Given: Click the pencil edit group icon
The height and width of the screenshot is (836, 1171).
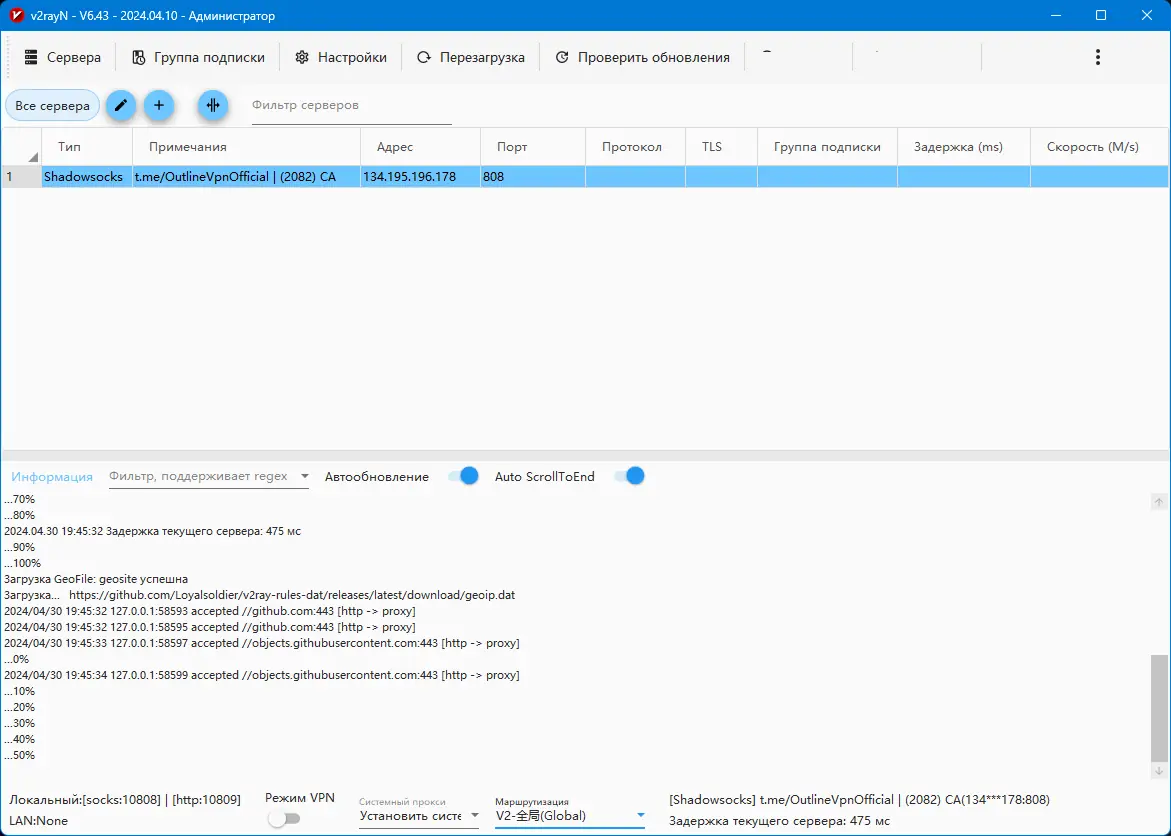Looking at the screenshot, I should [x=121, y=106].
